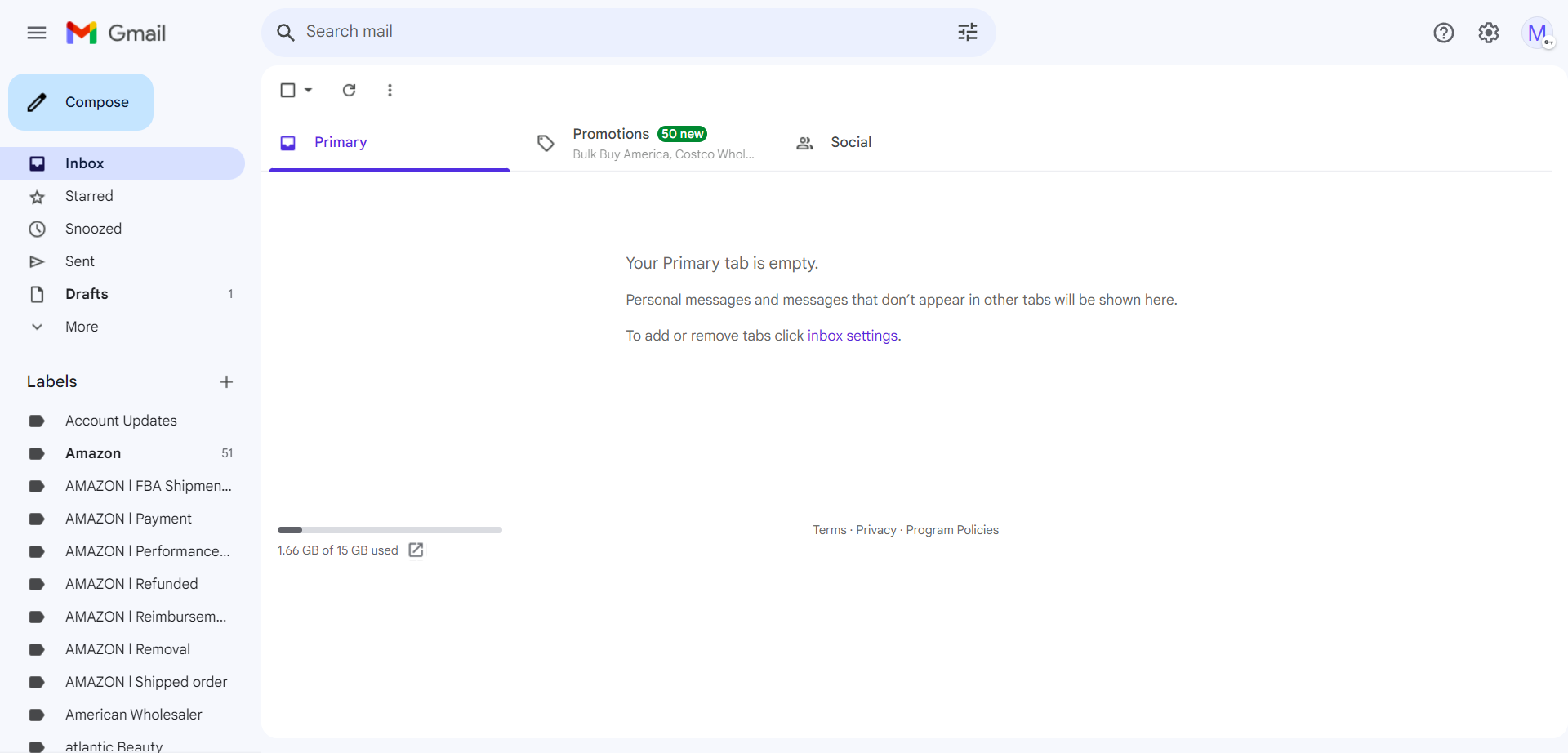Image resolution: width=1568 pixels, height=753 pixels.
Task: Open the AMAZON | Shipped order label
Action: click(122, 682)
